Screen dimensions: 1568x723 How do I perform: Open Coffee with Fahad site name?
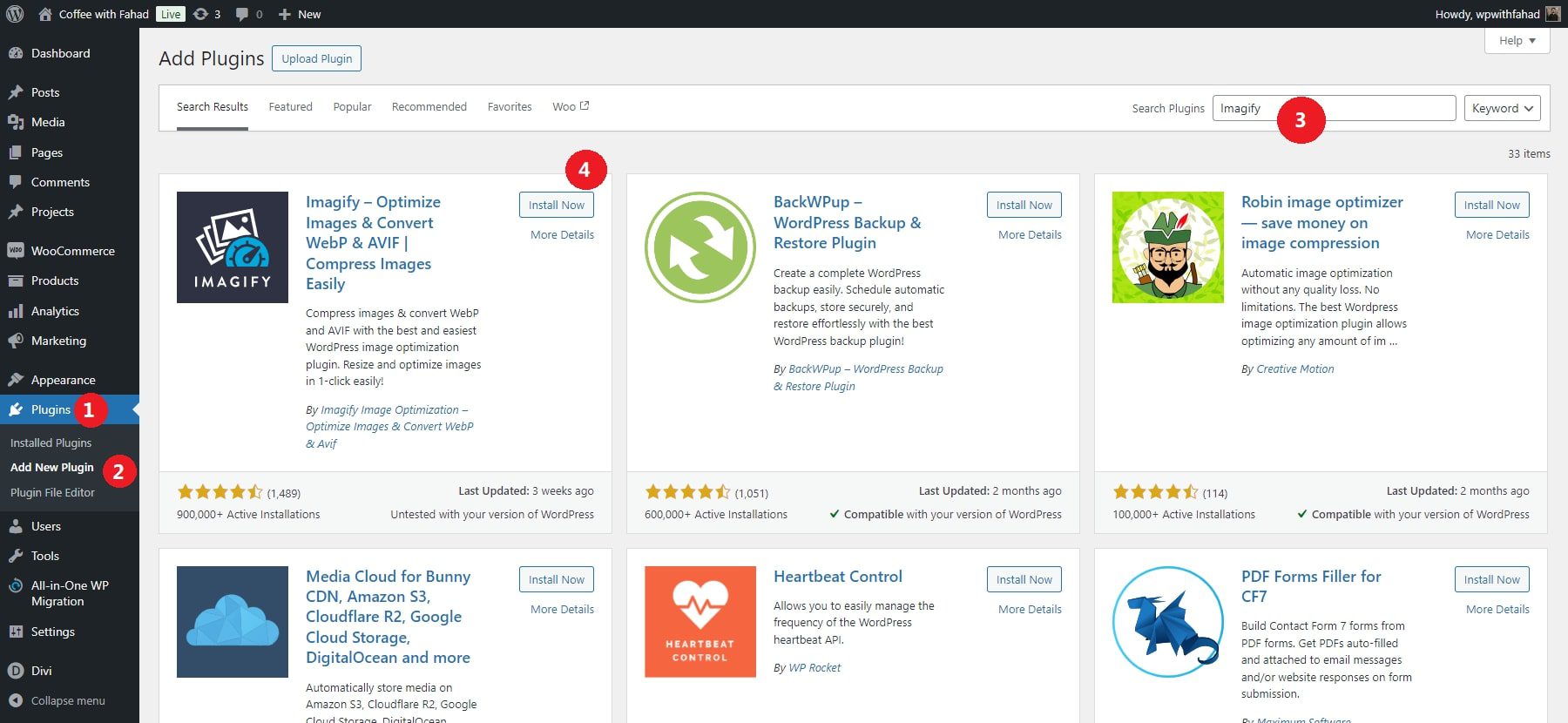[104, 14]
